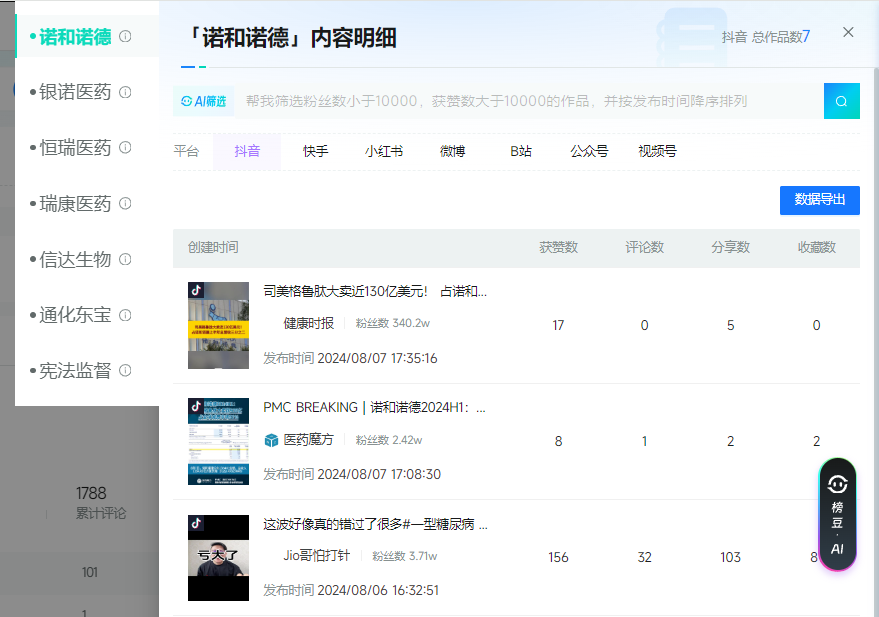Click 1788 累计评论 in background page
The image size is (879, 617).
(x=100, y=503)
